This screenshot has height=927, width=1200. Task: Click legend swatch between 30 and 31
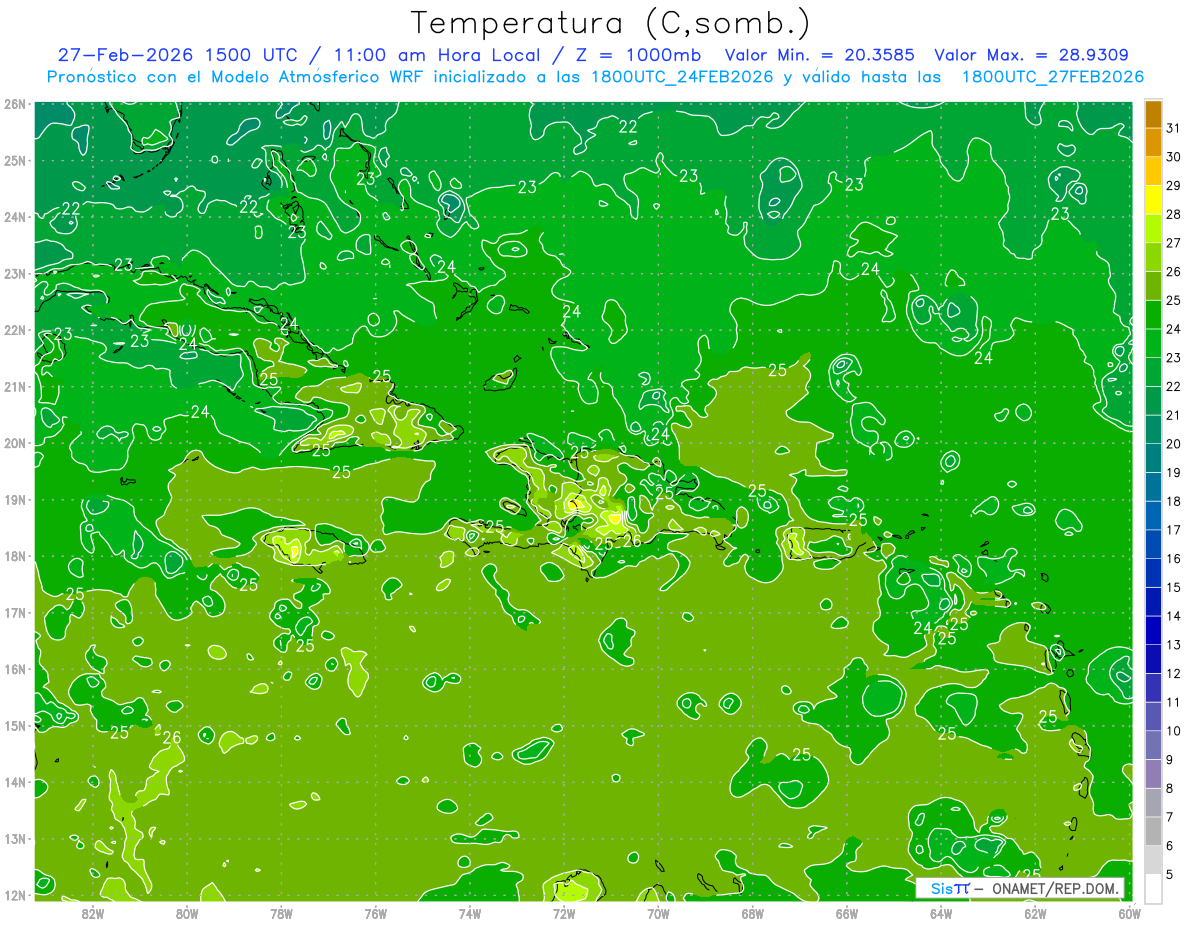coord(1153,142)
